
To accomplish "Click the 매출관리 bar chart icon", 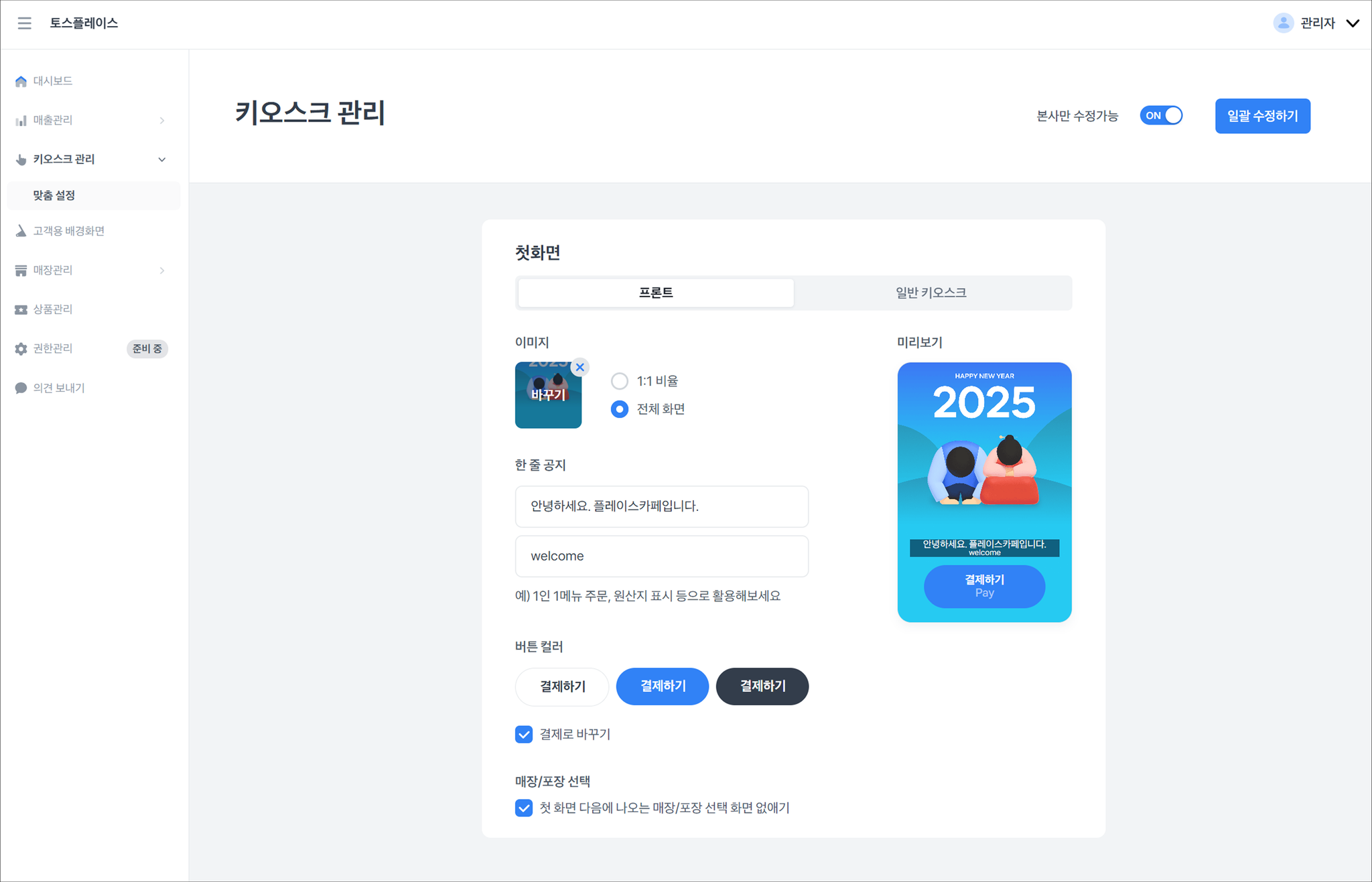I will click(x=21, y=121).
